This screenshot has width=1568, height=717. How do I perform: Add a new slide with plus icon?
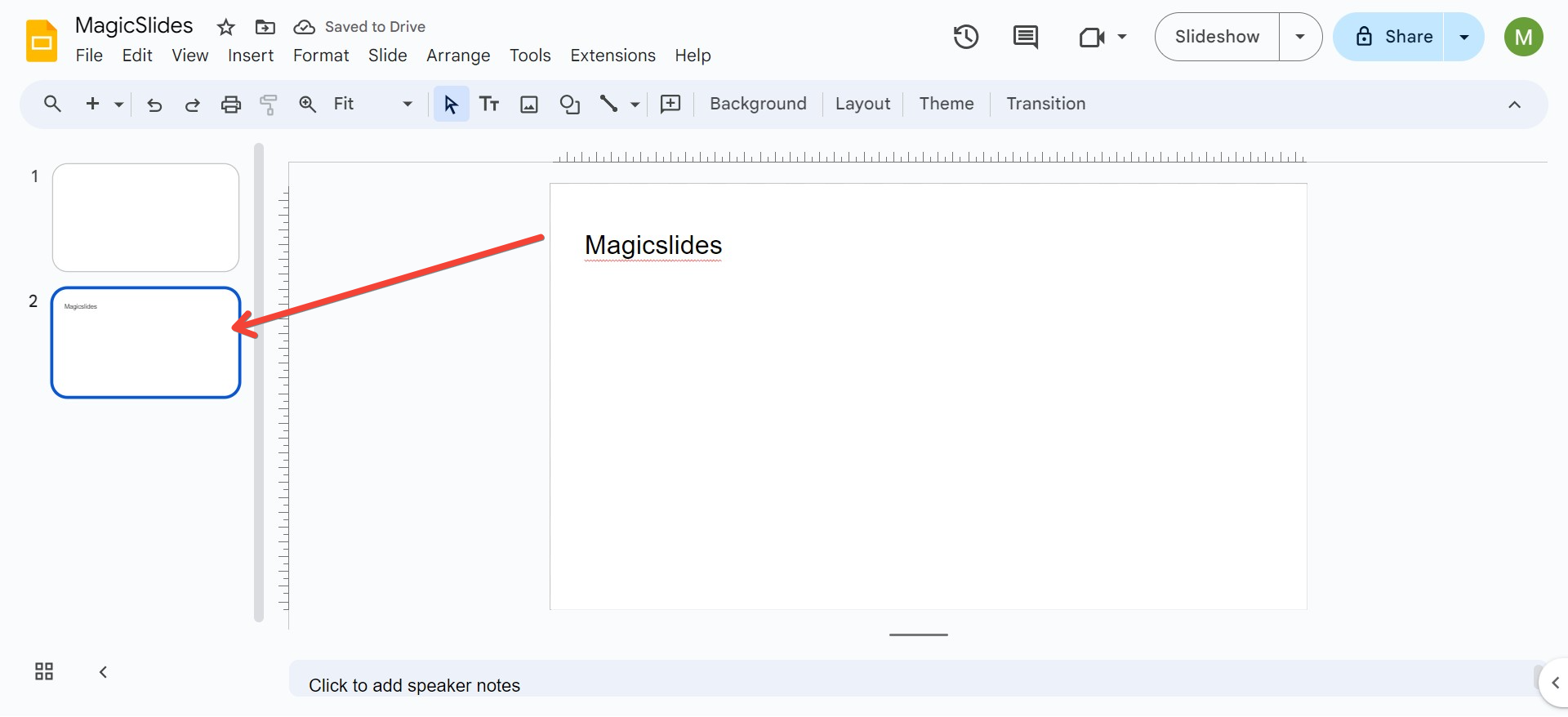click(92, 104)
